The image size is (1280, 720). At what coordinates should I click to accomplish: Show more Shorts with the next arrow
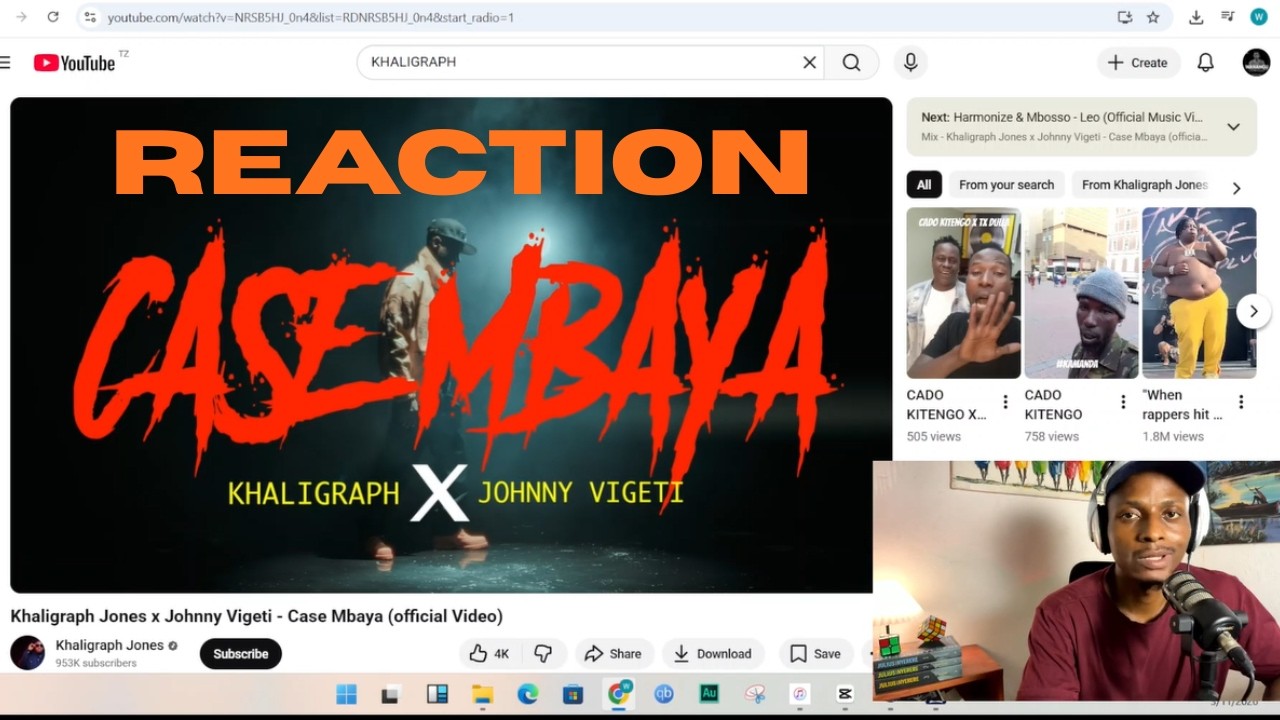pyautogui.click(x=1254, y=311)
